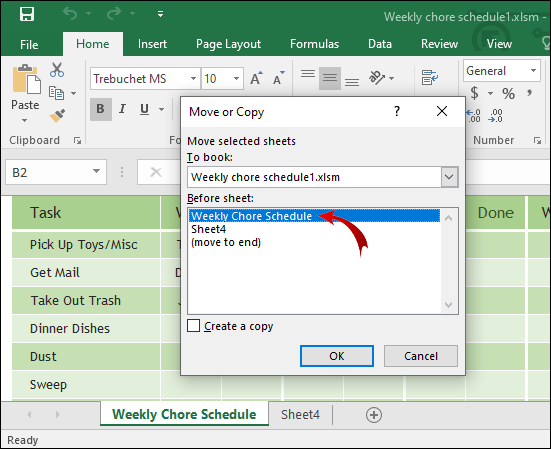
Task: Click the sheet list scrollbar down arrow
Action: [448, 305]
